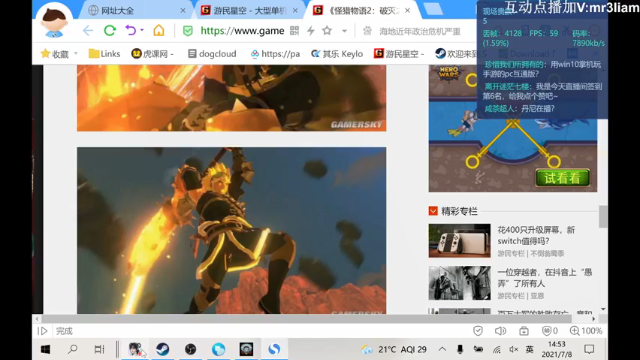This screenshot has width=640, height=360.
Task: Open the Switch console article thumbnail
Action: (459, 240)
